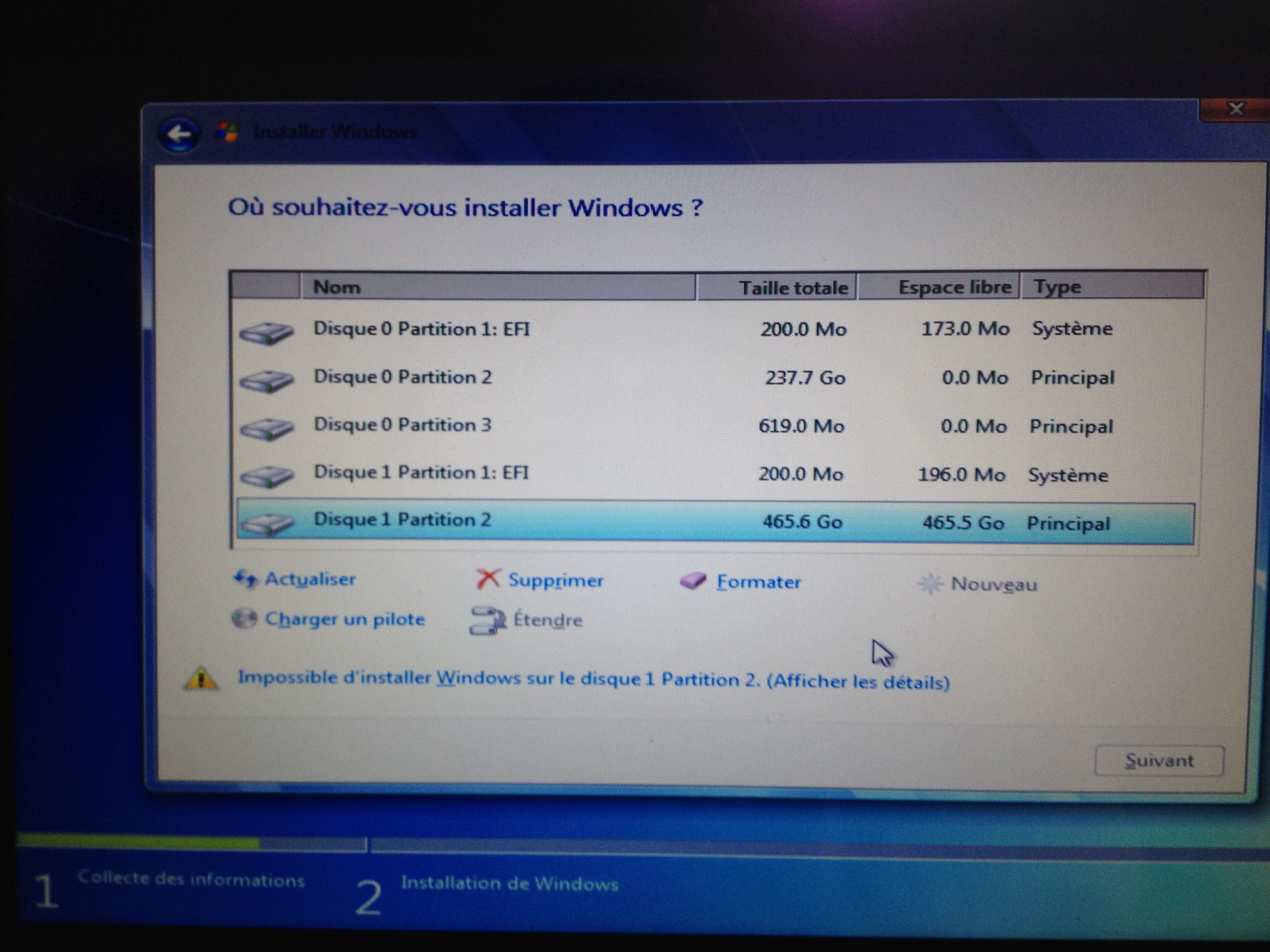Refresh the partition list with Actualiser

[310, 579]
